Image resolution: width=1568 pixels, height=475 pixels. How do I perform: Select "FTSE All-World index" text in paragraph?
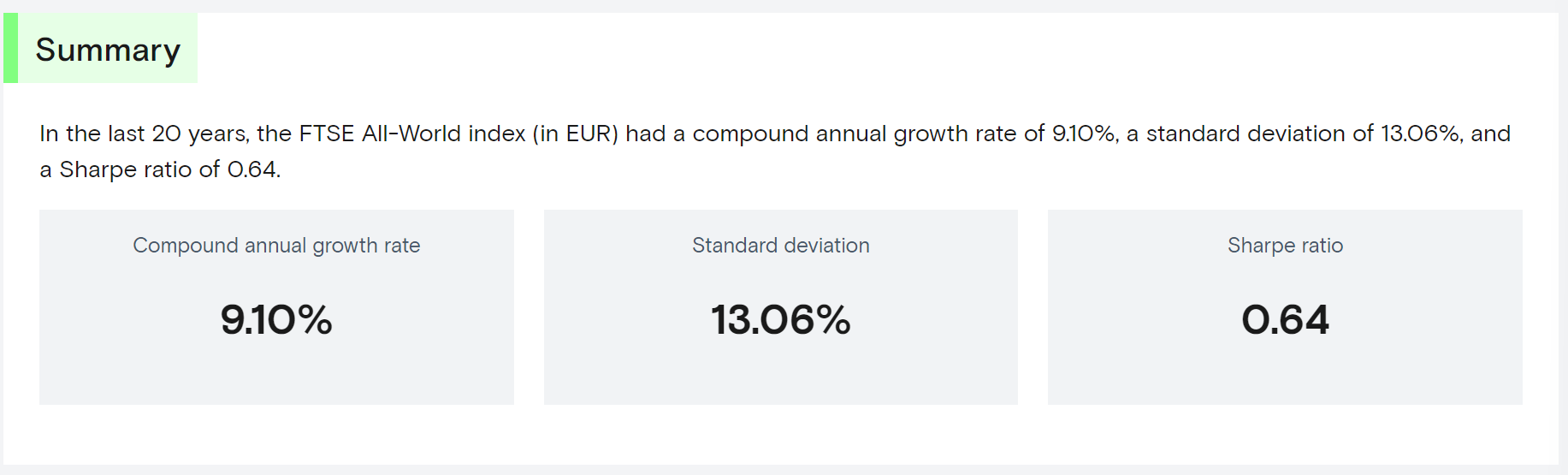point(411,134)
